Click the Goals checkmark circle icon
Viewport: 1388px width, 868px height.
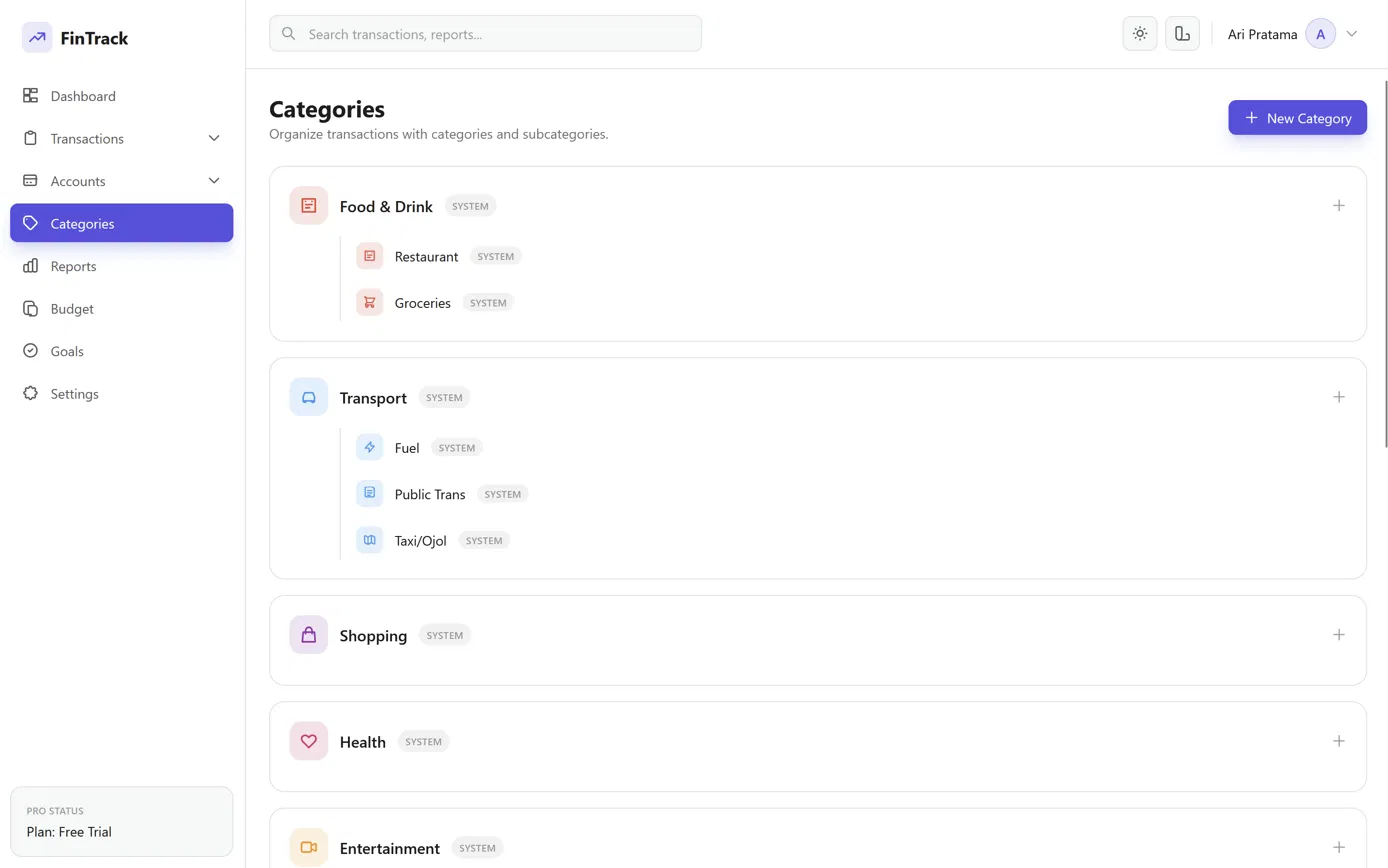click(x=30, y=351)
